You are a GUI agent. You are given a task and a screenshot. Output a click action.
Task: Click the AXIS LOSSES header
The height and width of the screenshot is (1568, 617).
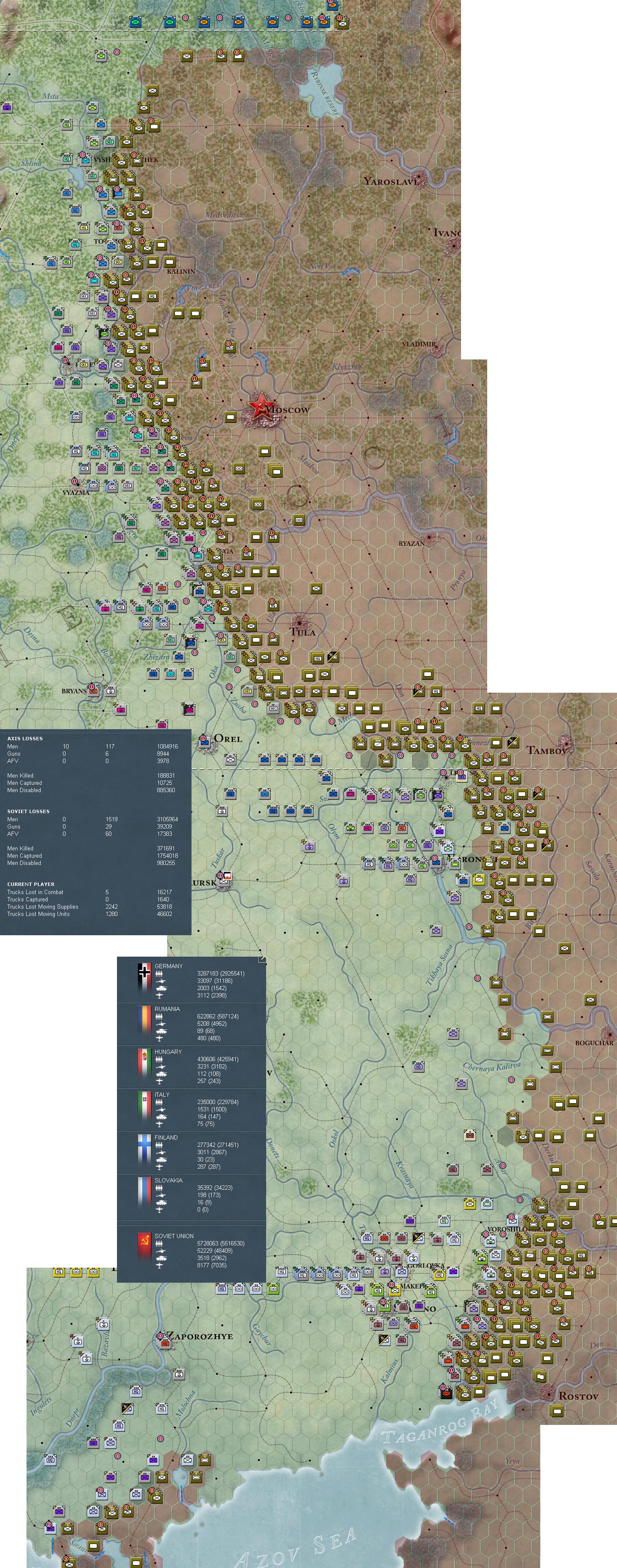[x=25, y=738]
